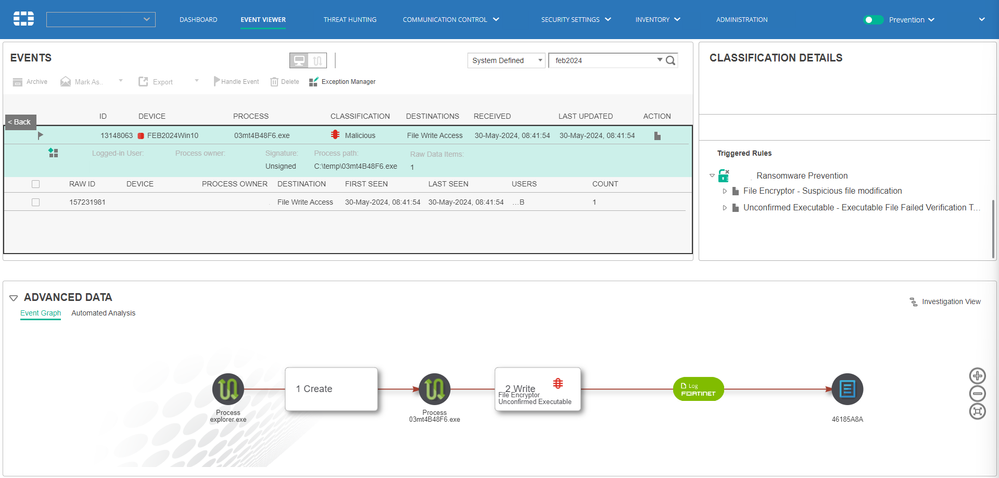Click the 46185A8A file node
This screenshot has width=999, height=478.
[847, 389]
